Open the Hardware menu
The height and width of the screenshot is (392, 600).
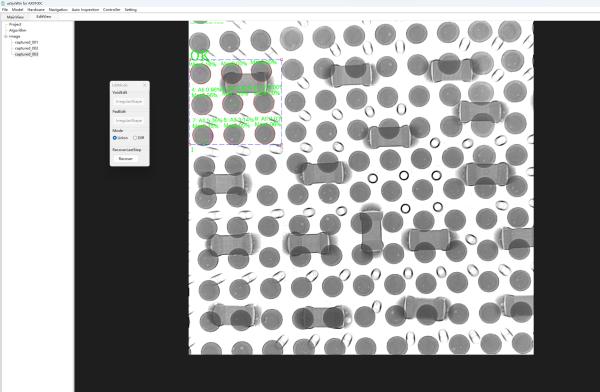(36, 10)
